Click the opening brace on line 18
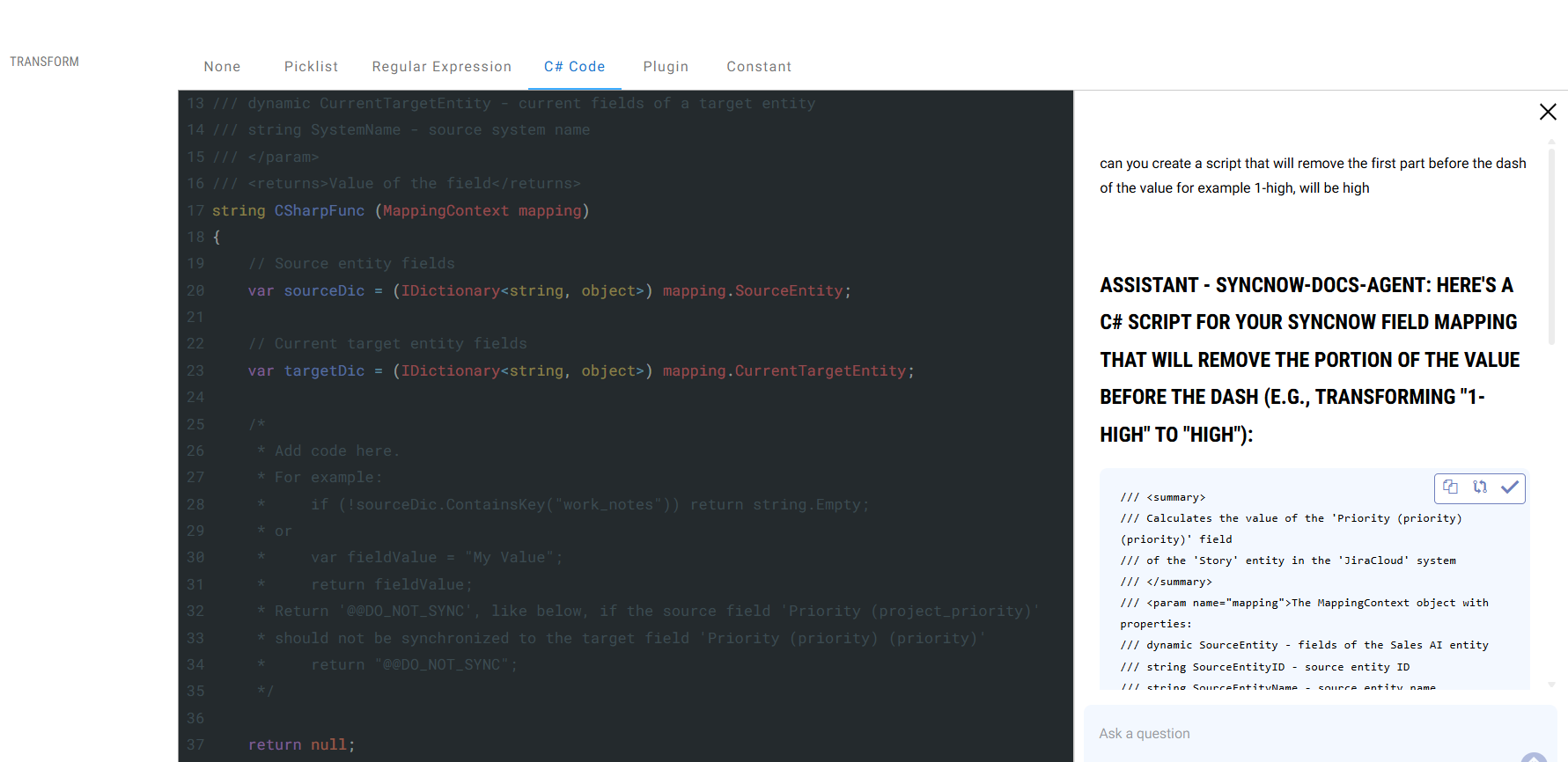This screenshot has height=762, width=1568. point(217,237)
